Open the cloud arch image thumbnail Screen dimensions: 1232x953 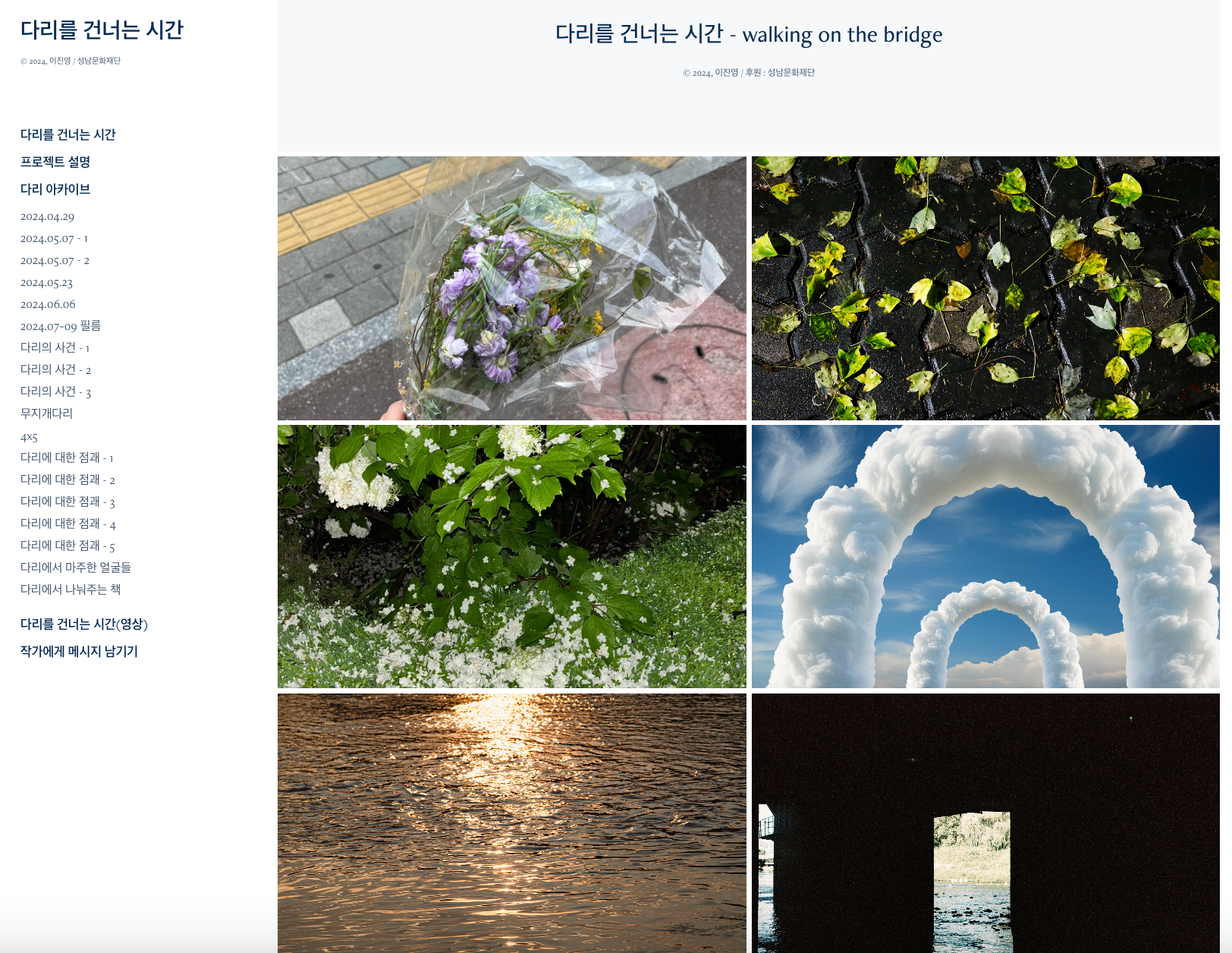tap(985, 556)
